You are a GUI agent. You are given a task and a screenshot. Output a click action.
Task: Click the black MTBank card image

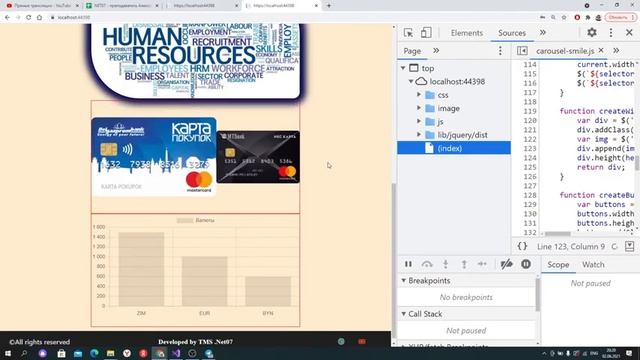[258, 157]
